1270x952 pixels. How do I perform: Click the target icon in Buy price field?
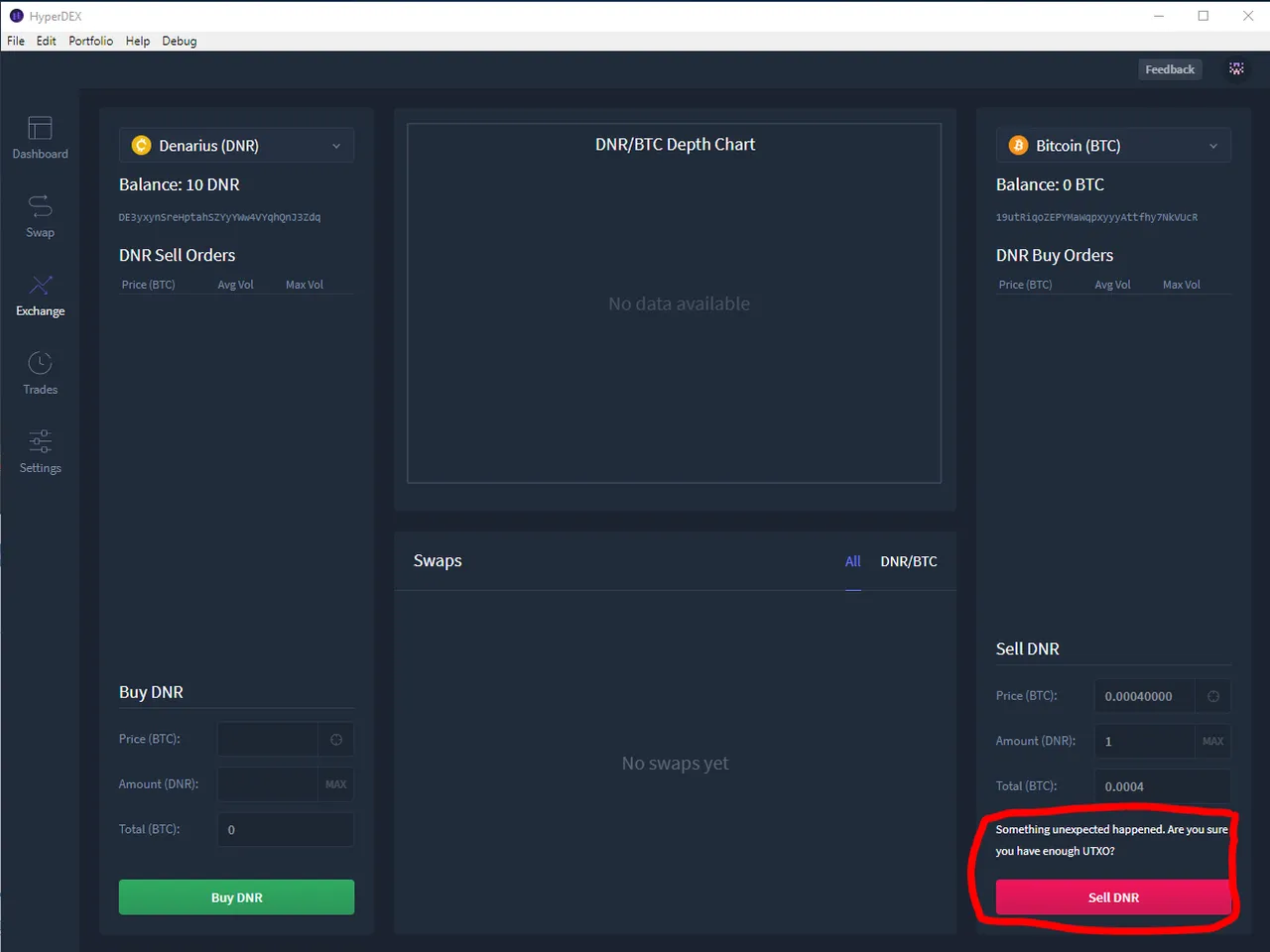click(336, 740)
